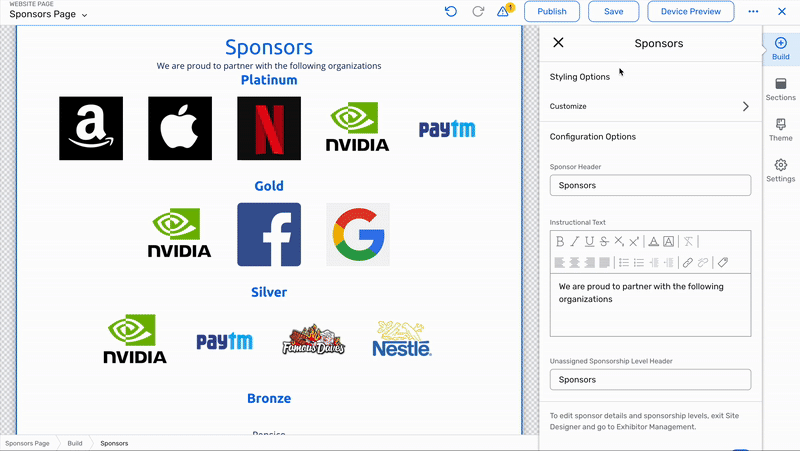The height and width of the screenshot is (451, 800).
Task: Select the Nestle sponsor logo
Action: (x=402, y=339)
